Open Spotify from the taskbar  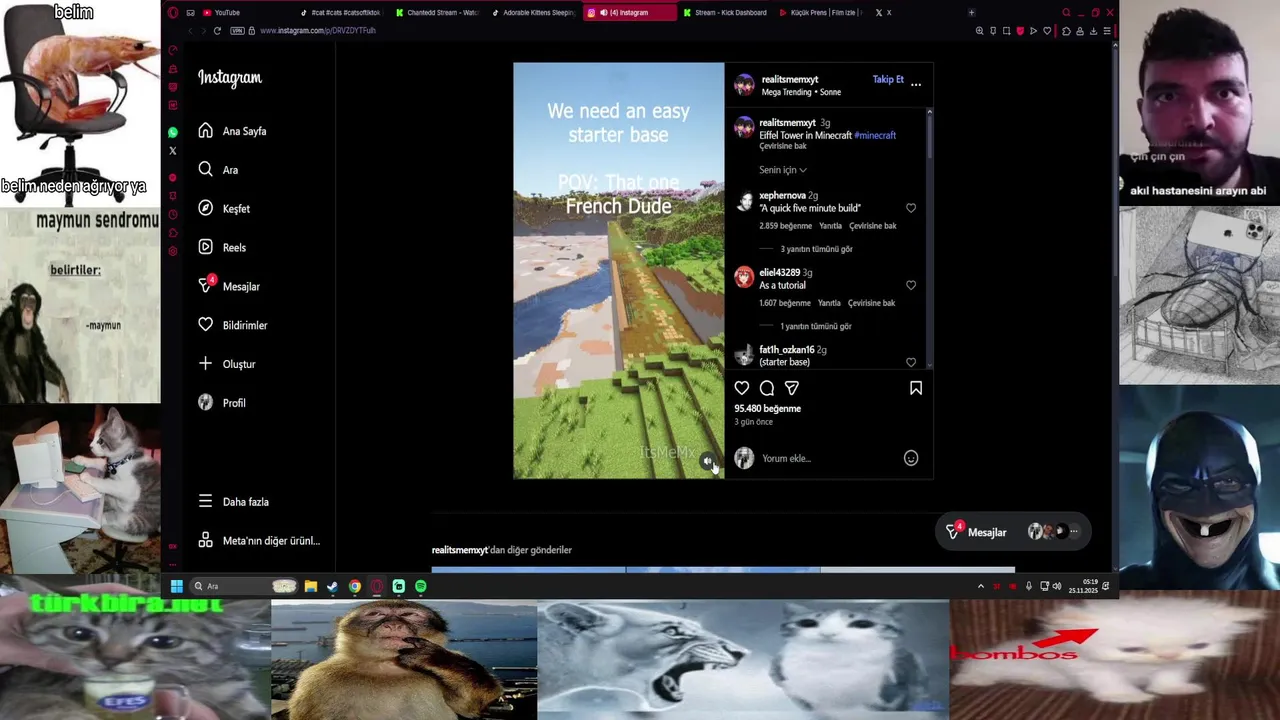(421, 586)
